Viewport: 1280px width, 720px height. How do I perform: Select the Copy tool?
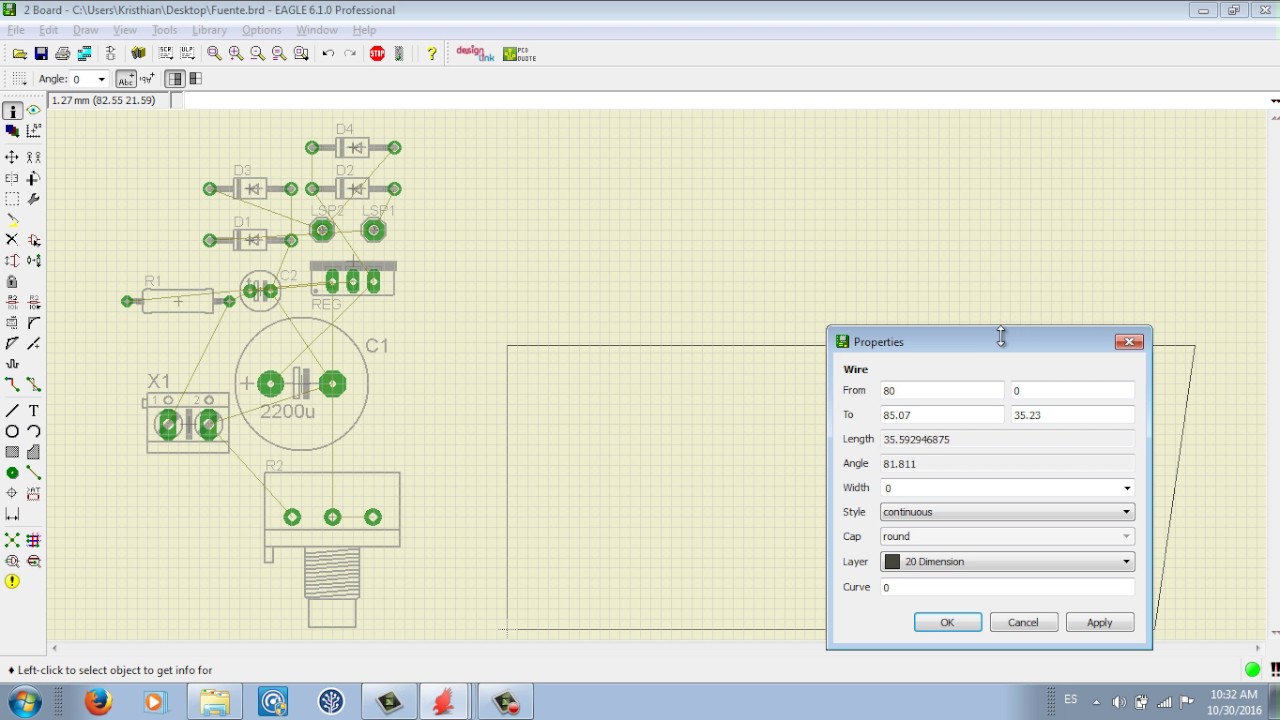pos(33,157)
